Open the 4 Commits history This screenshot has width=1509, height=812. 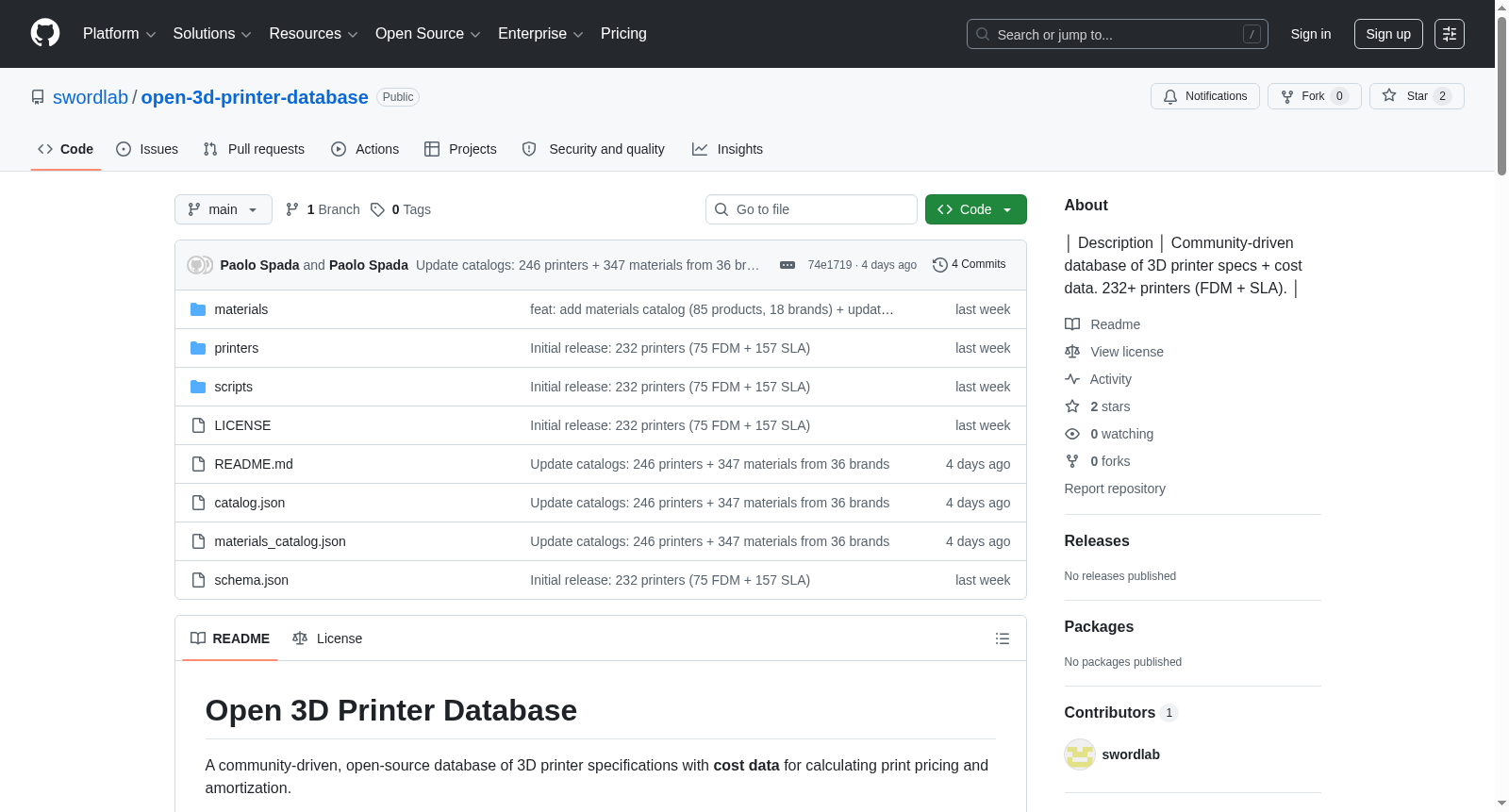tap(970, 264)
